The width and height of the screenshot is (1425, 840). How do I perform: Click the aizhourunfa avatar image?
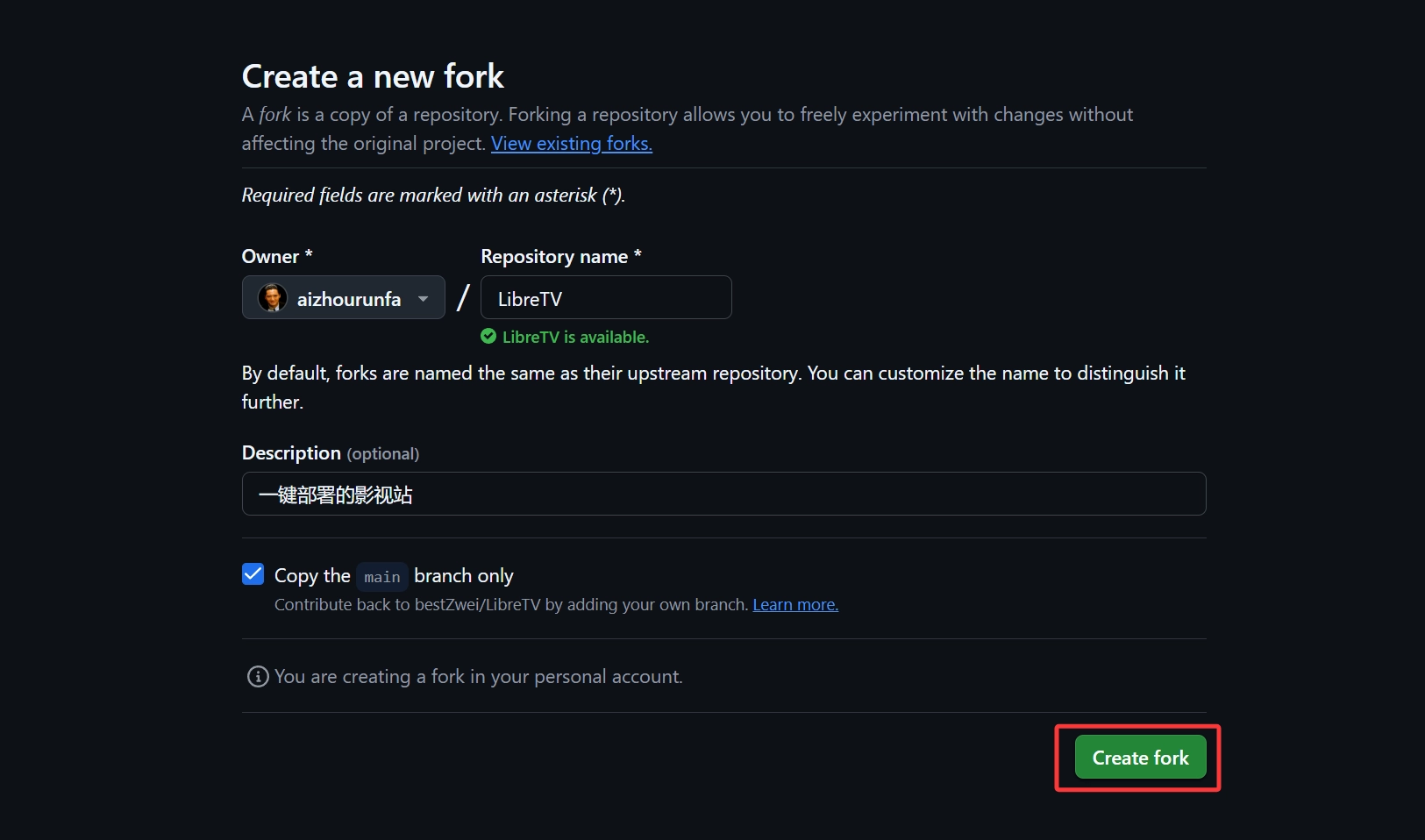(273, 298)
